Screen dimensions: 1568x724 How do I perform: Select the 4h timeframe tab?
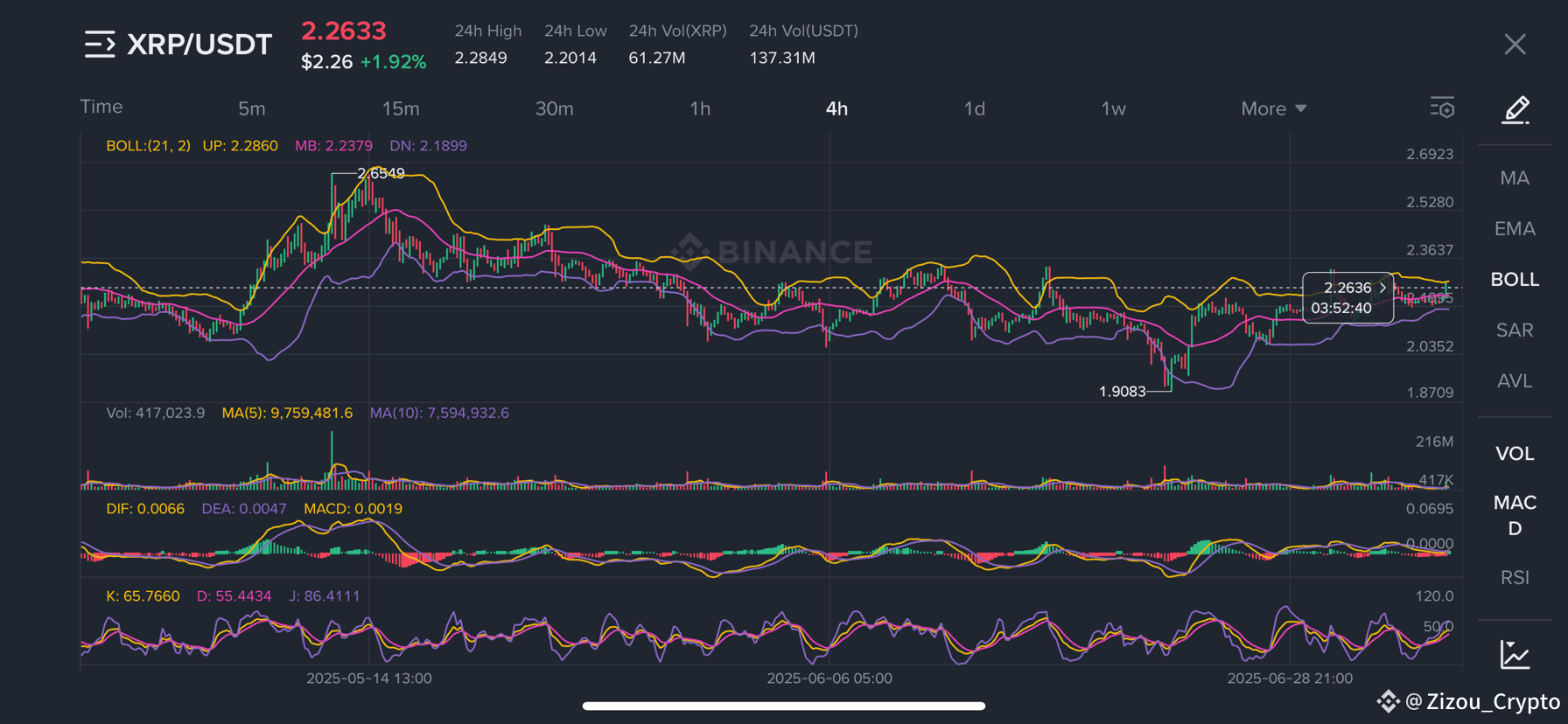pos(836,108)
